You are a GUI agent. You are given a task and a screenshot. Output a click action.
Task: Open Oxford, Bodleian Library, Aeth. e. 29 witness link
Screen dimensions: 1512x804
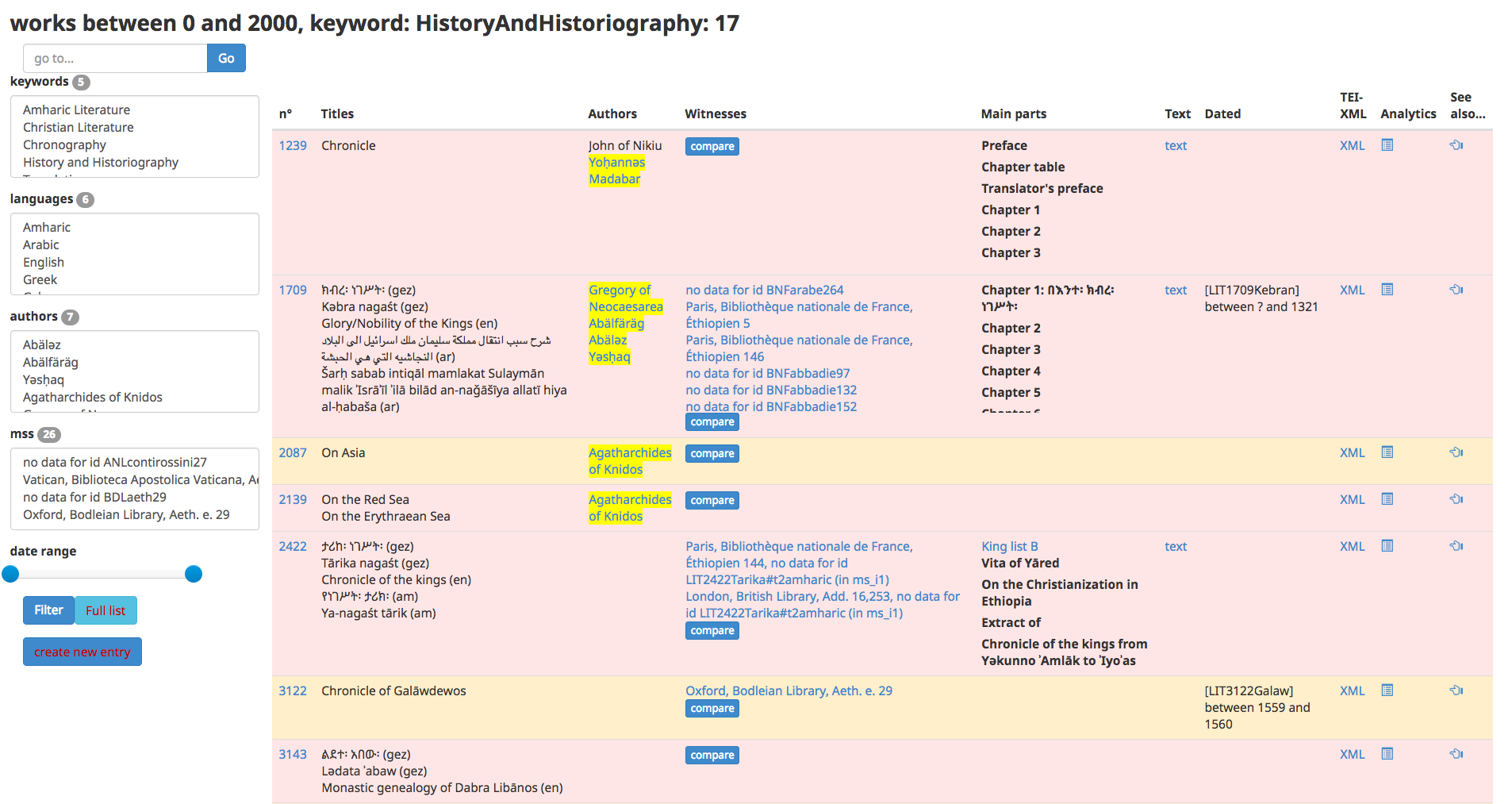pos(789,691)
